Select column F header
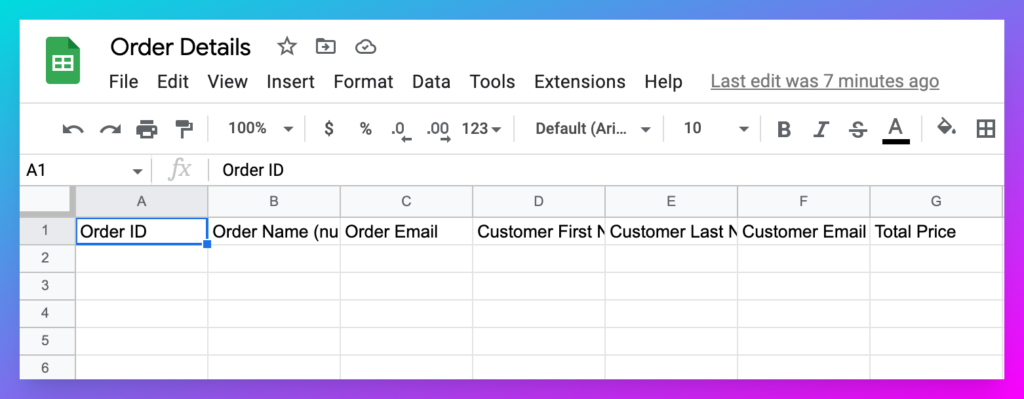Viewport: 1024px width, 399px height. (x=804, y=201)
